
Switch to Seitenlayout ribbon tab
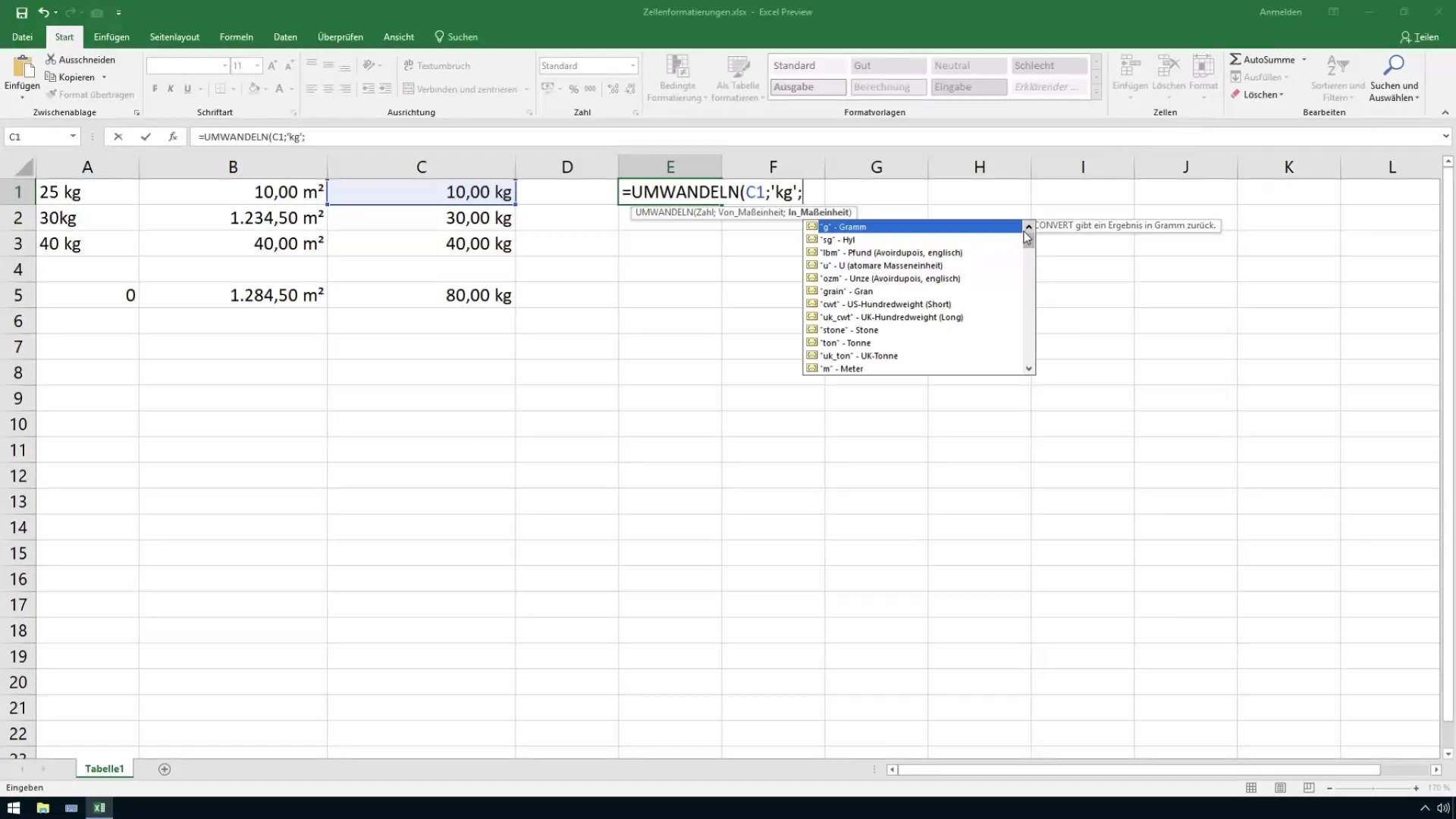coord(174,36)
